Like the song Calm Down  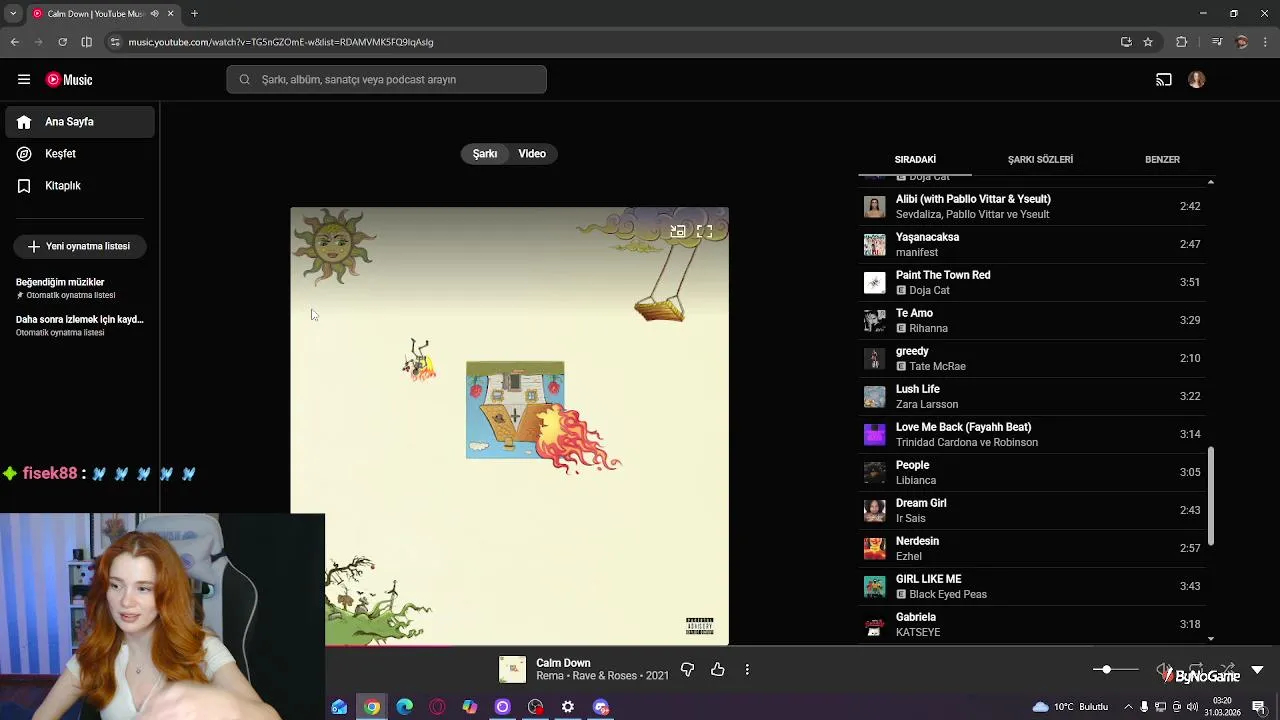click(718, 670)
